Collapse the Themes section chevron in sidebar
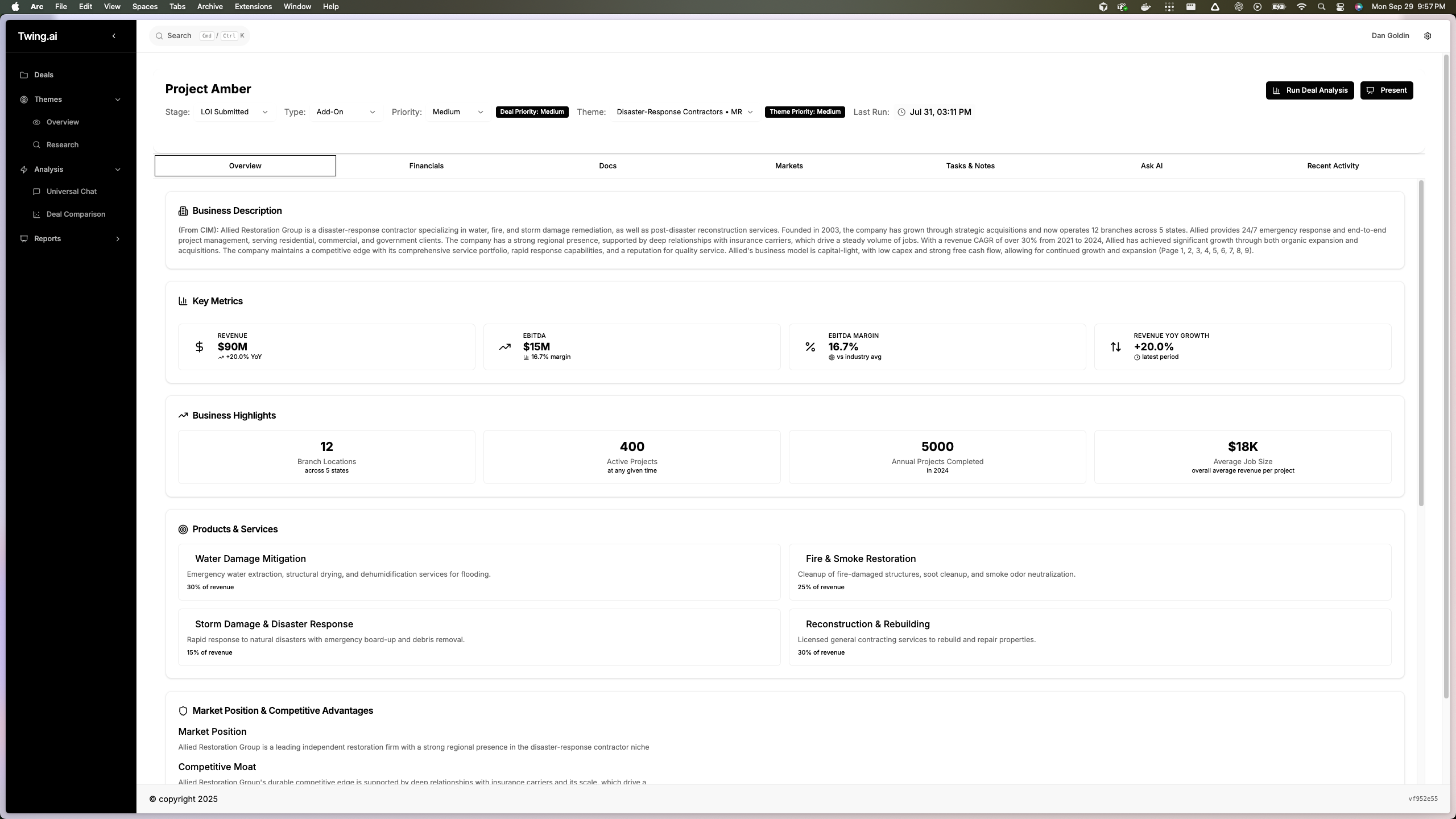This screenshot has width=1456, height=819. (x=118, y=100)
